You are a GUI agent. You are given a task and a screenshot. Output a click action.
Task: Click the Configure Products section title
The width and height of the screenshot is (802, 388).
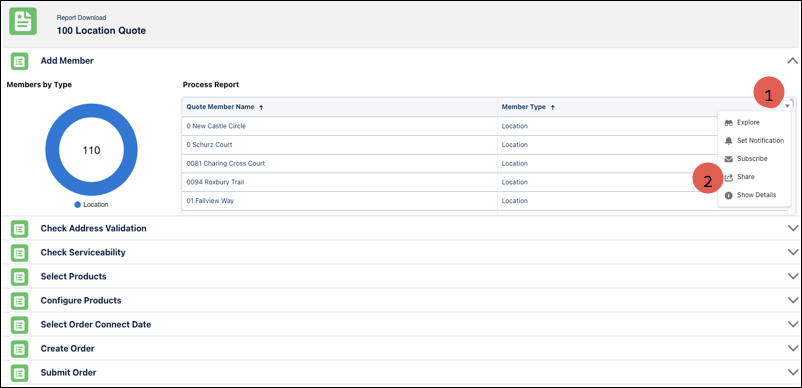tap(81, 300)
